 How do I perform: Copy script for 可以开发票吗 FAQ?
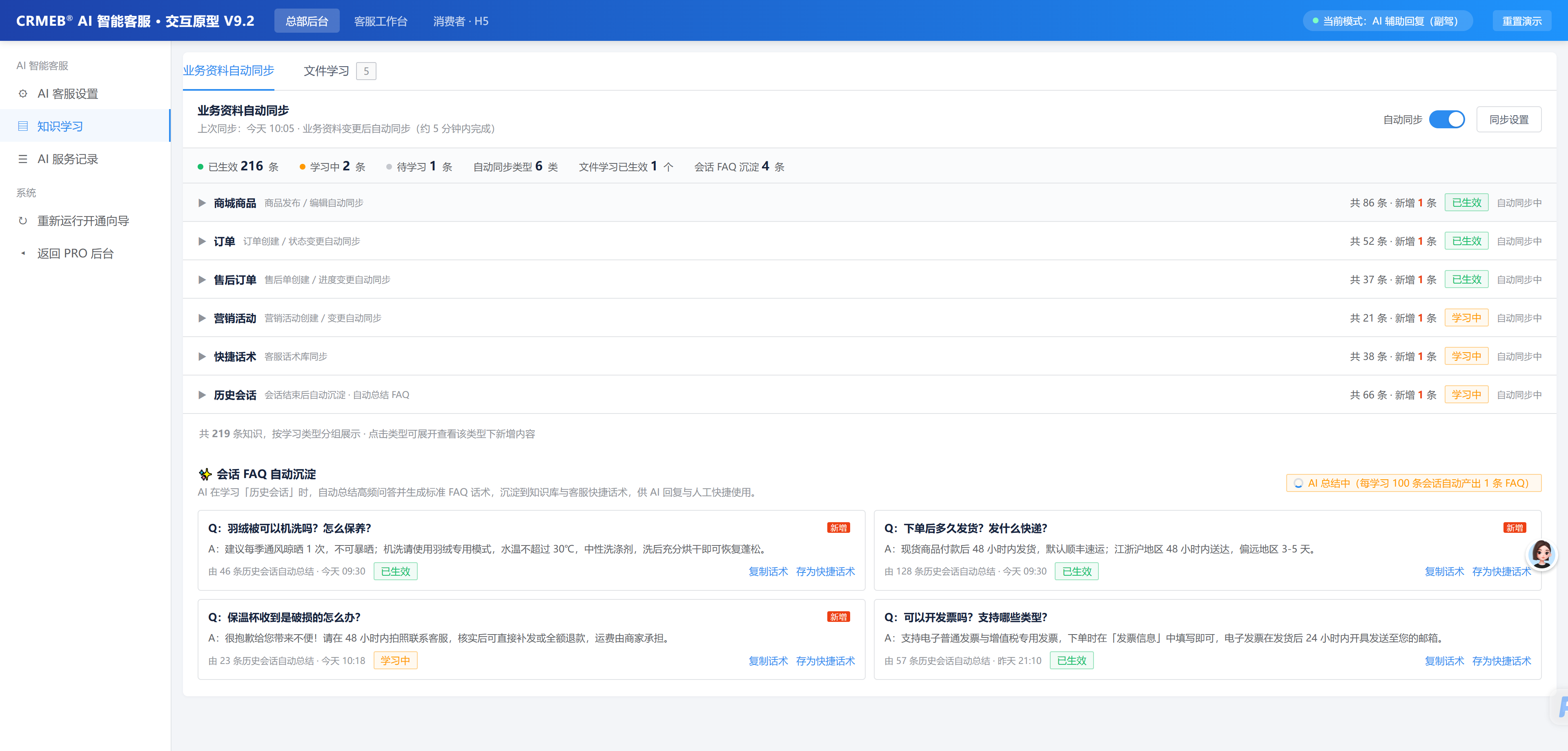1444,661
